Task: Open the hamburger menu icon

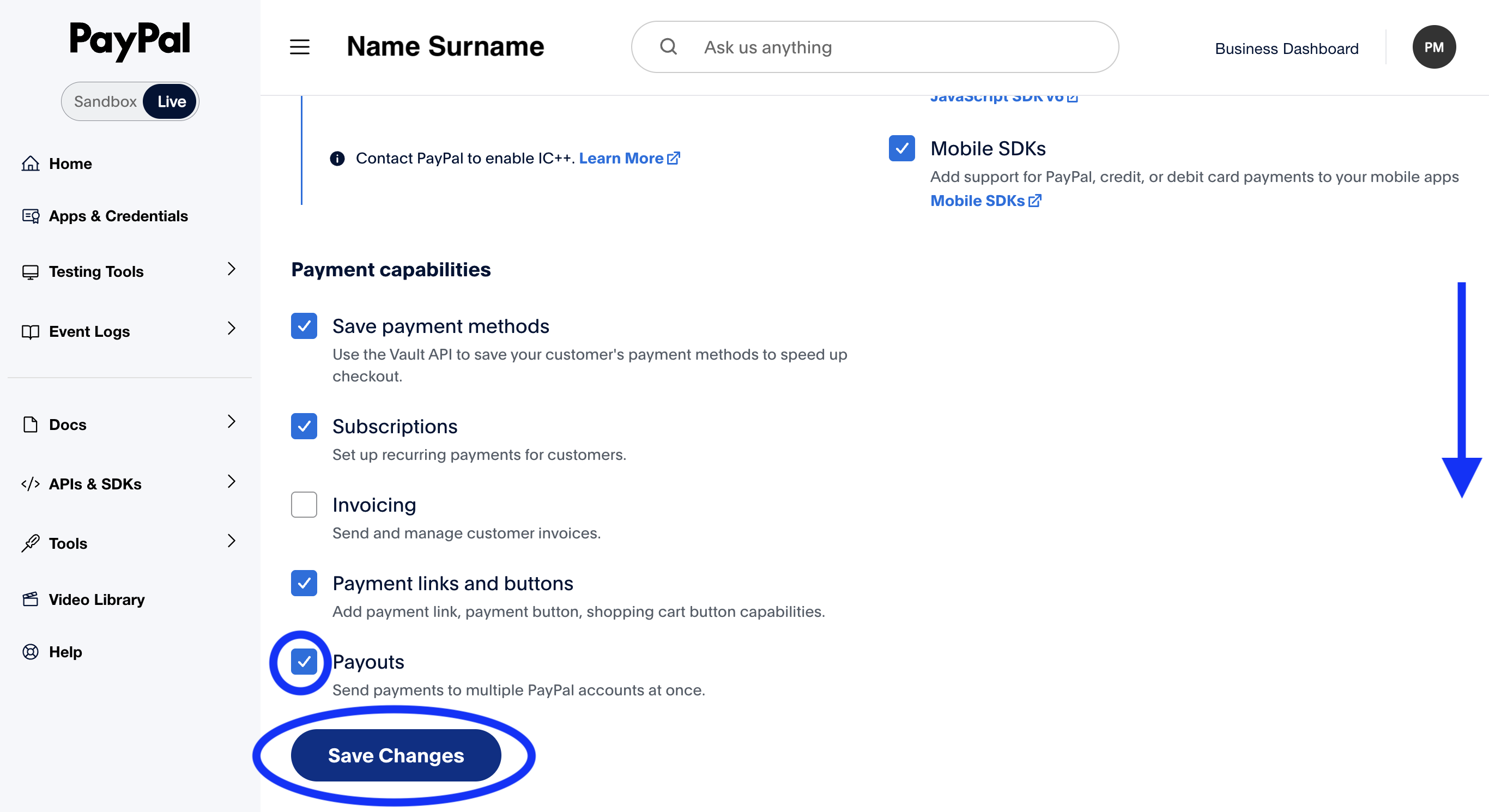Action: [x=299, y=47]
